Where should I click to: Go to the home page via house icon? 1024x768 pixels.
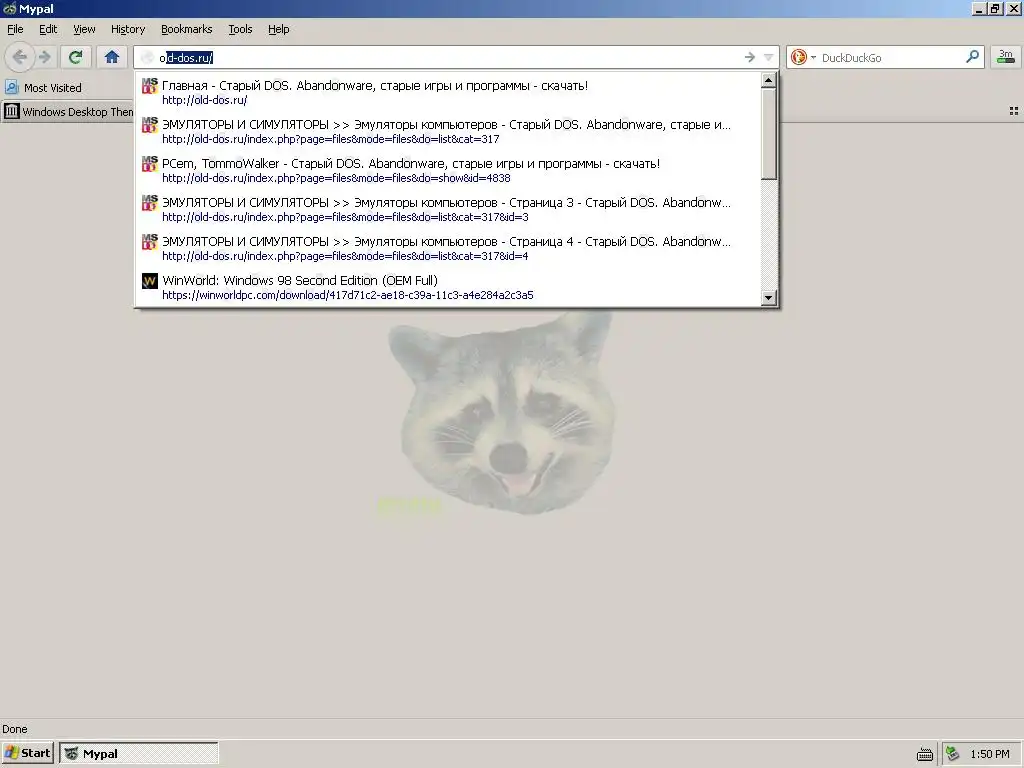click(x=112, y=57)
